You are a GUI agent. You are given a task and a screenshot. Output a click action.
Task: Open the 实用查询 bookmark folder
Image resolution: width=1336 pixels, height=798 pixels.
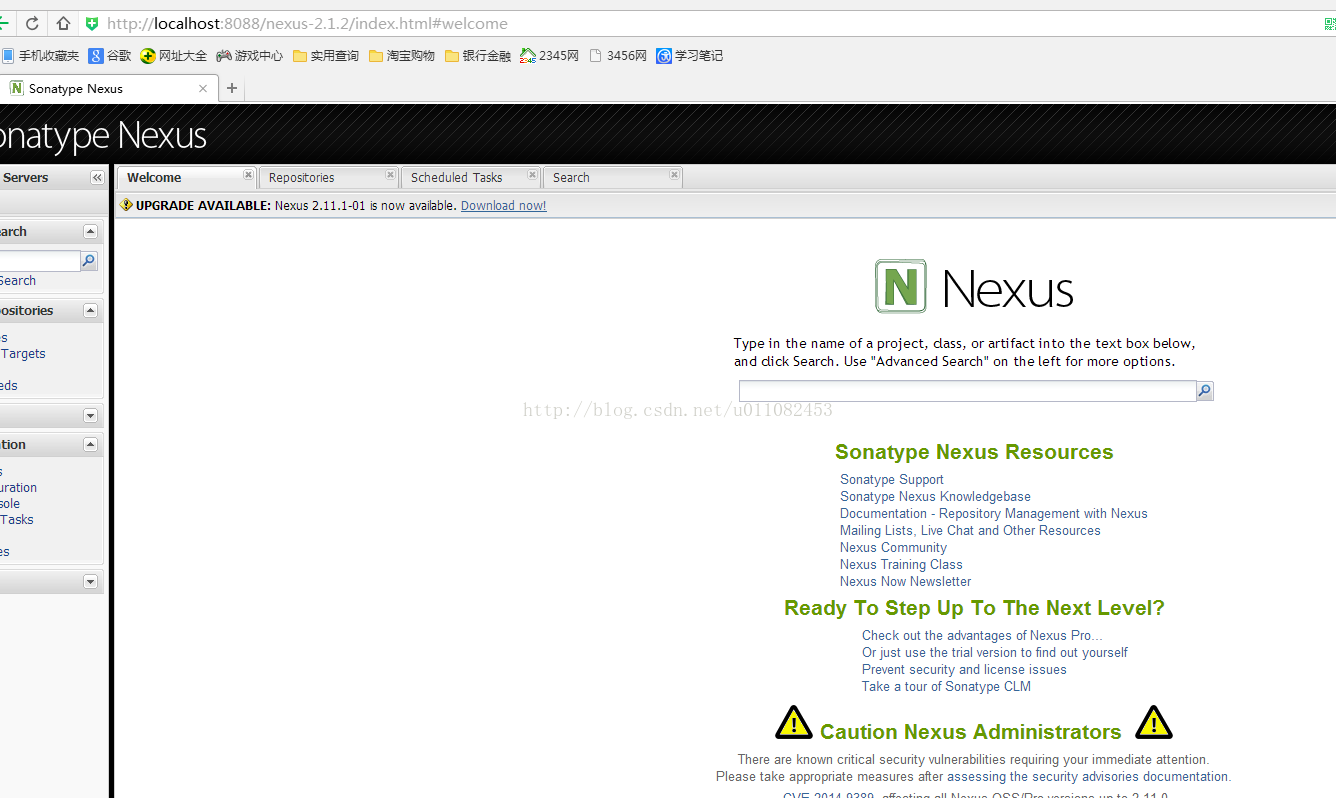pos(326,56)
